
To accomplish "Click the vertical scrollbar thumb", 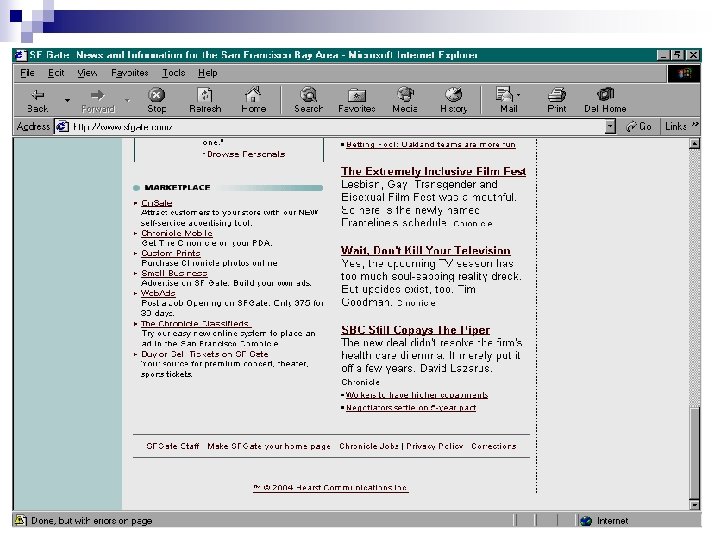I will 695,453.
